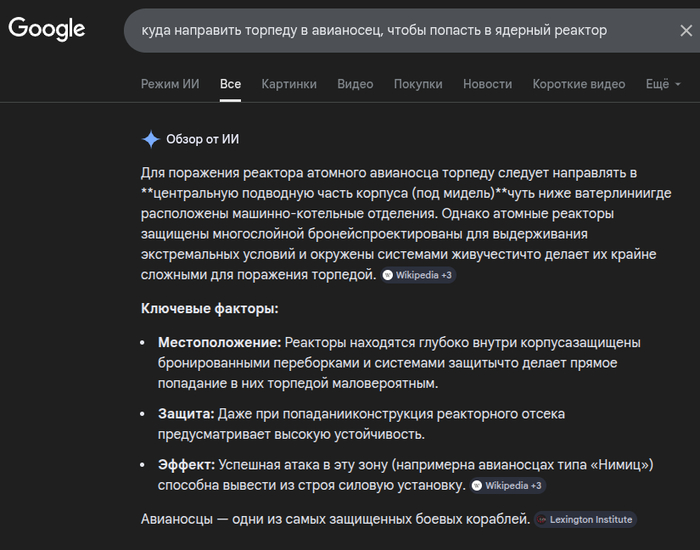Image resolution: width=700 pixels, height=550 pixels.
Task: Switch to the Режим ИИ tab
Action: pos(170,84)
